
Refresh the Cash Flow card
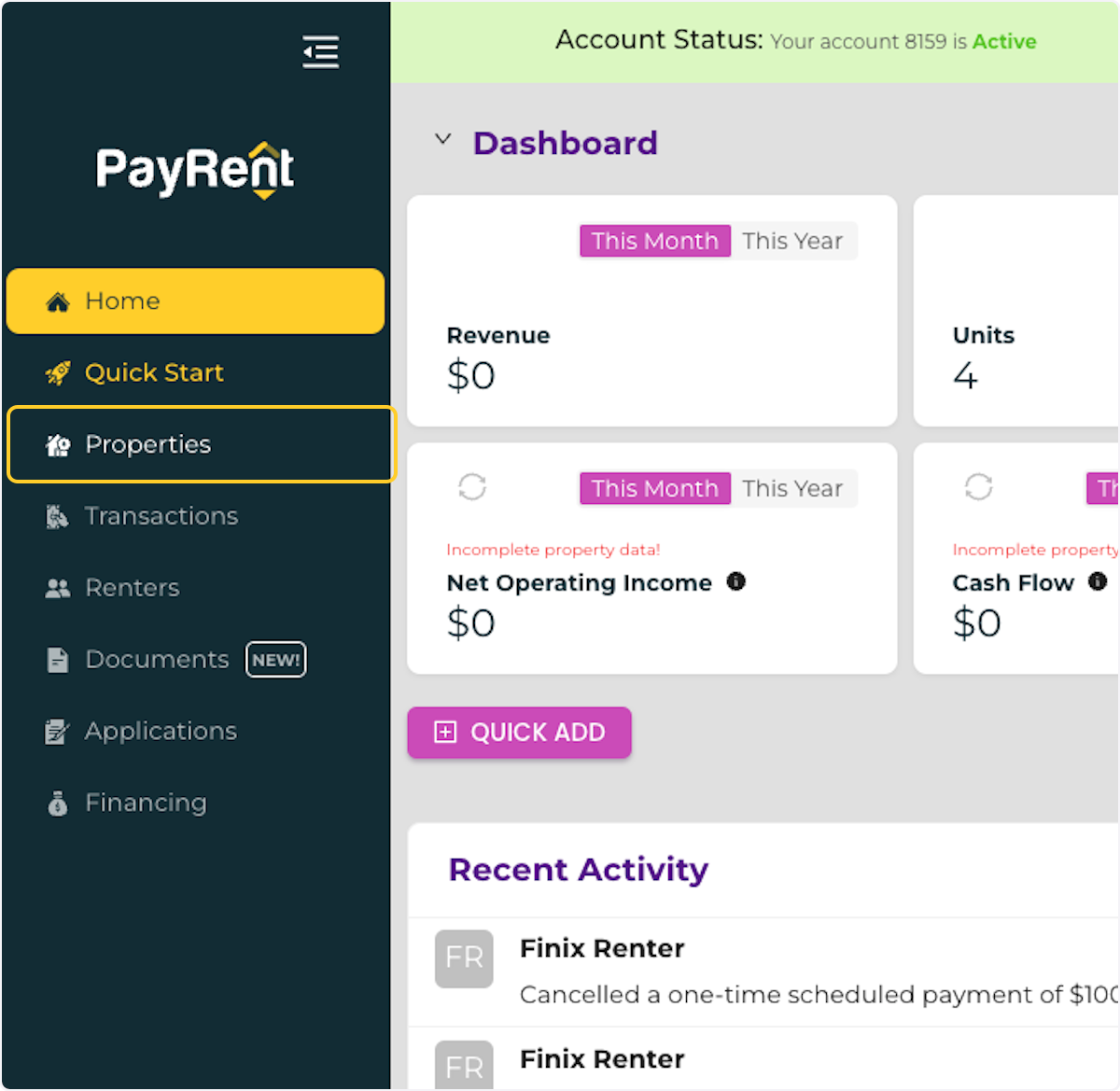click(x=978, y=486)
